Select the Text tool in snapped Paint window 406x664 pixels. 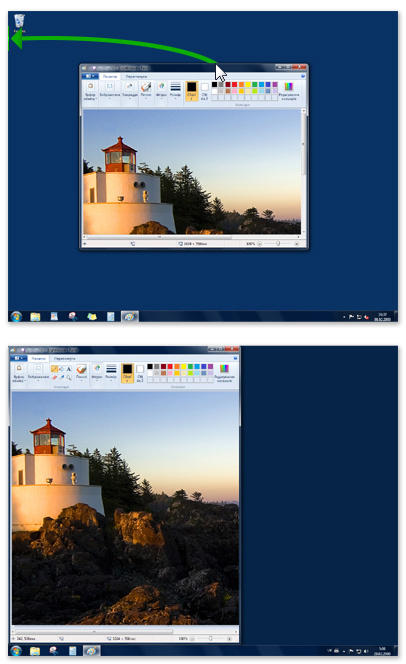69,369
